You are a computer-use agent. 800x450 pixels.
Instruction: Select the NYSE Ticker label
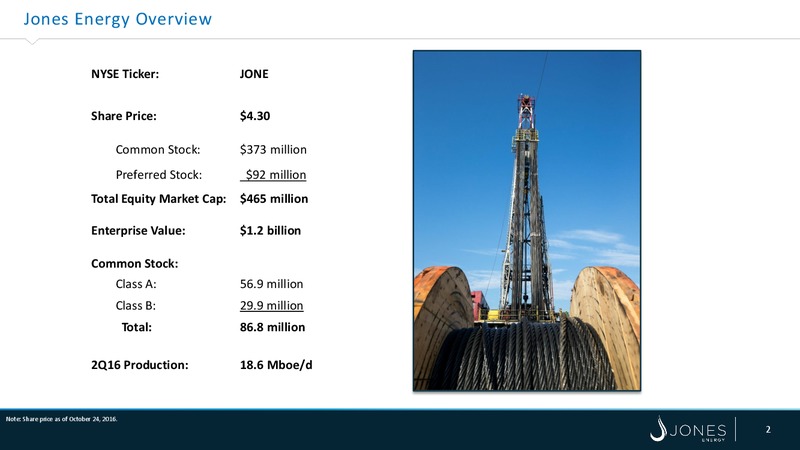tap(125, 74)
